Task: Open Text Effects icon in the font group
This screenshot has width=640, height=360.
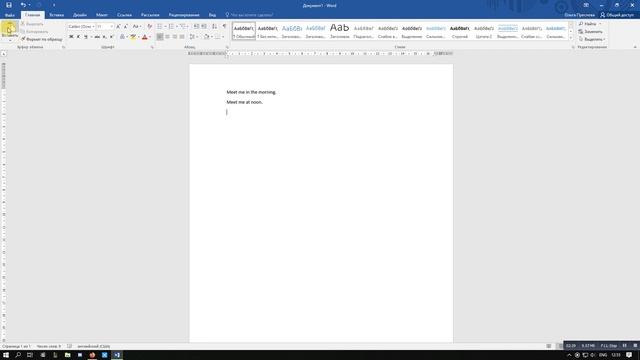Action: click(x=122, y=37)
